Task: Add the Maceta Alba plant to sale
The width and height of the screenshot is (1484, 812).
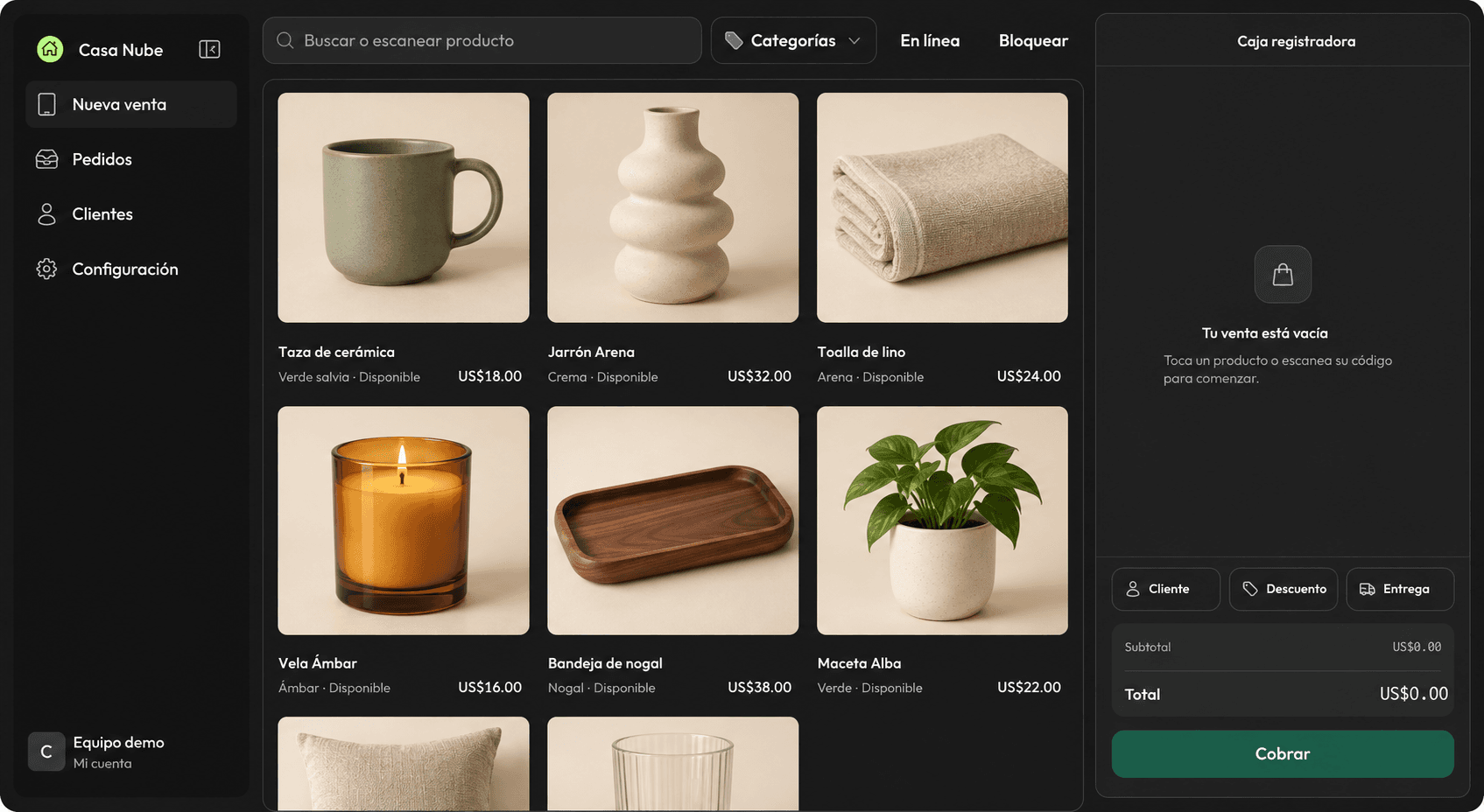Action: (942, 521)
